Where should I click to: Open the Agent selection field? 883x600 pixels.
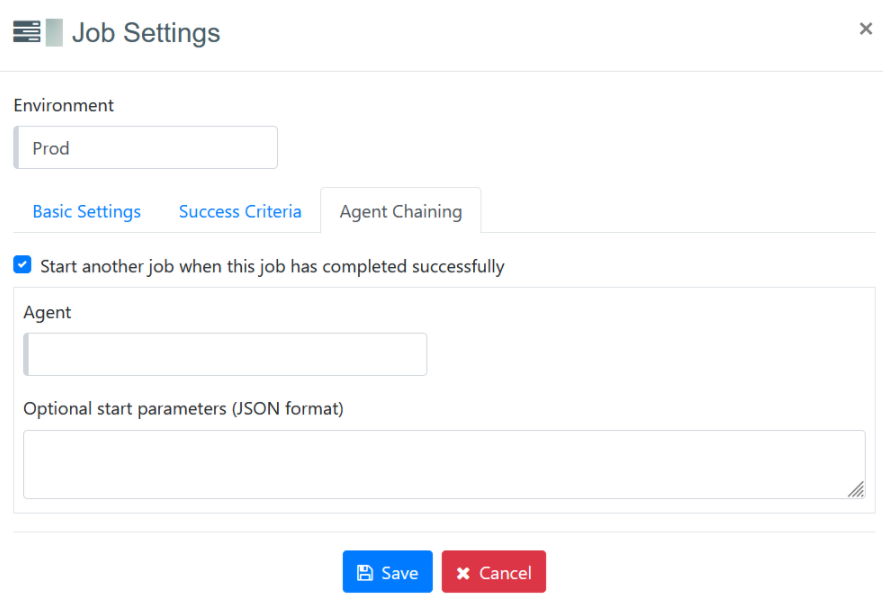(226, 354)
